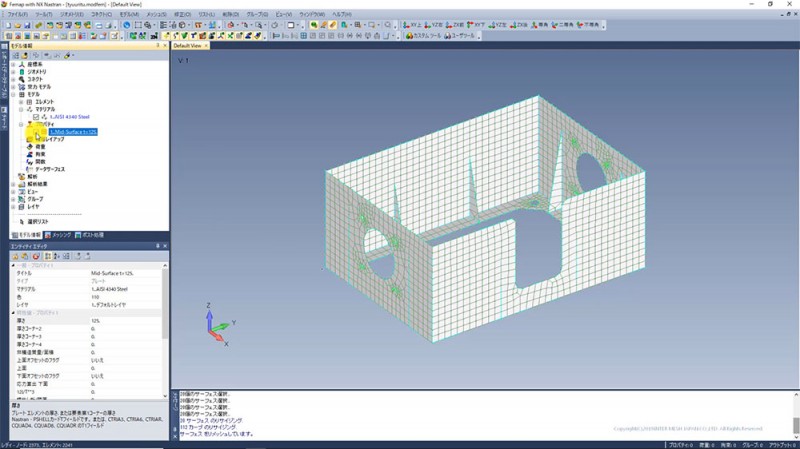The width and height of the screenshot is (800, 449).
Task: Switch to ZX前 (front) view
Action: 455,25
